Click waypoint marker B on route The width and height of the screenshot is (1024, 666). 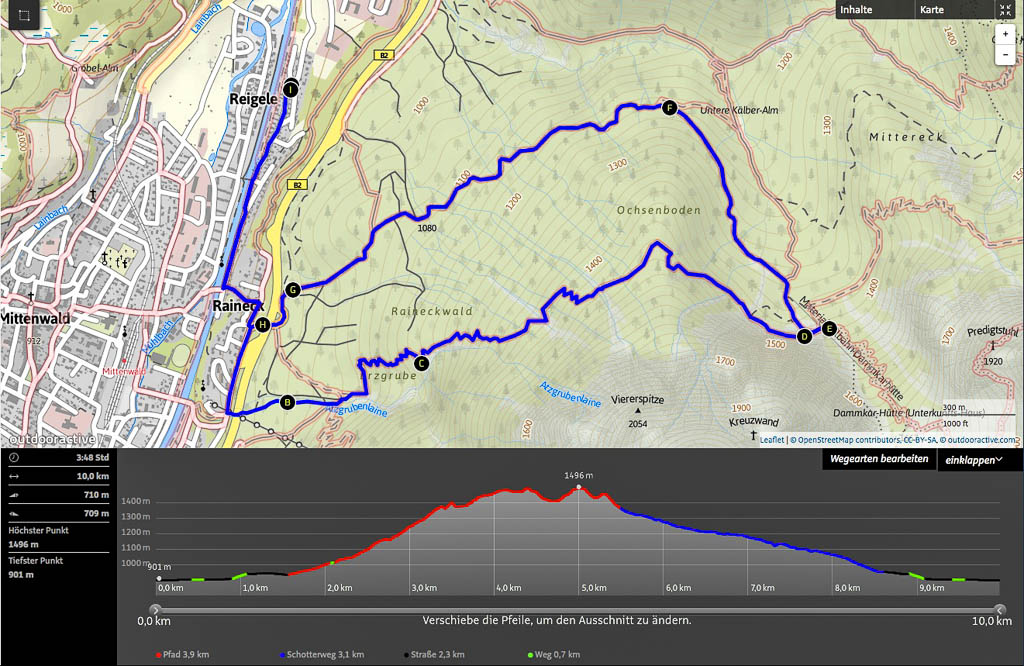tap(287, 402)
